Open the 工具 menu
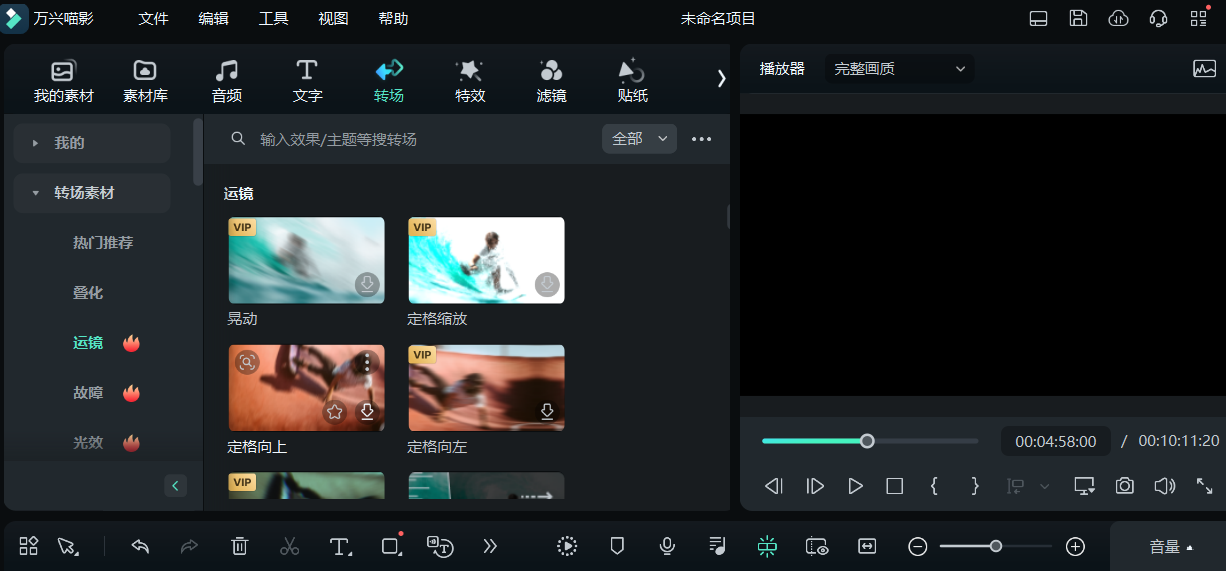This screenshot has width=1226, height=571. click(273, 19)
